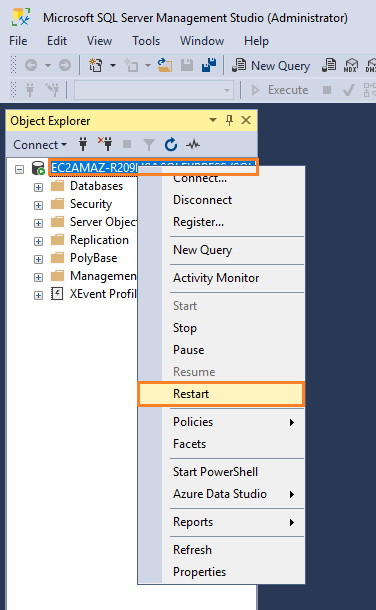Select the Security tree item
The image size is (376, 610).
pyautogui.click(x=91, y=204)
